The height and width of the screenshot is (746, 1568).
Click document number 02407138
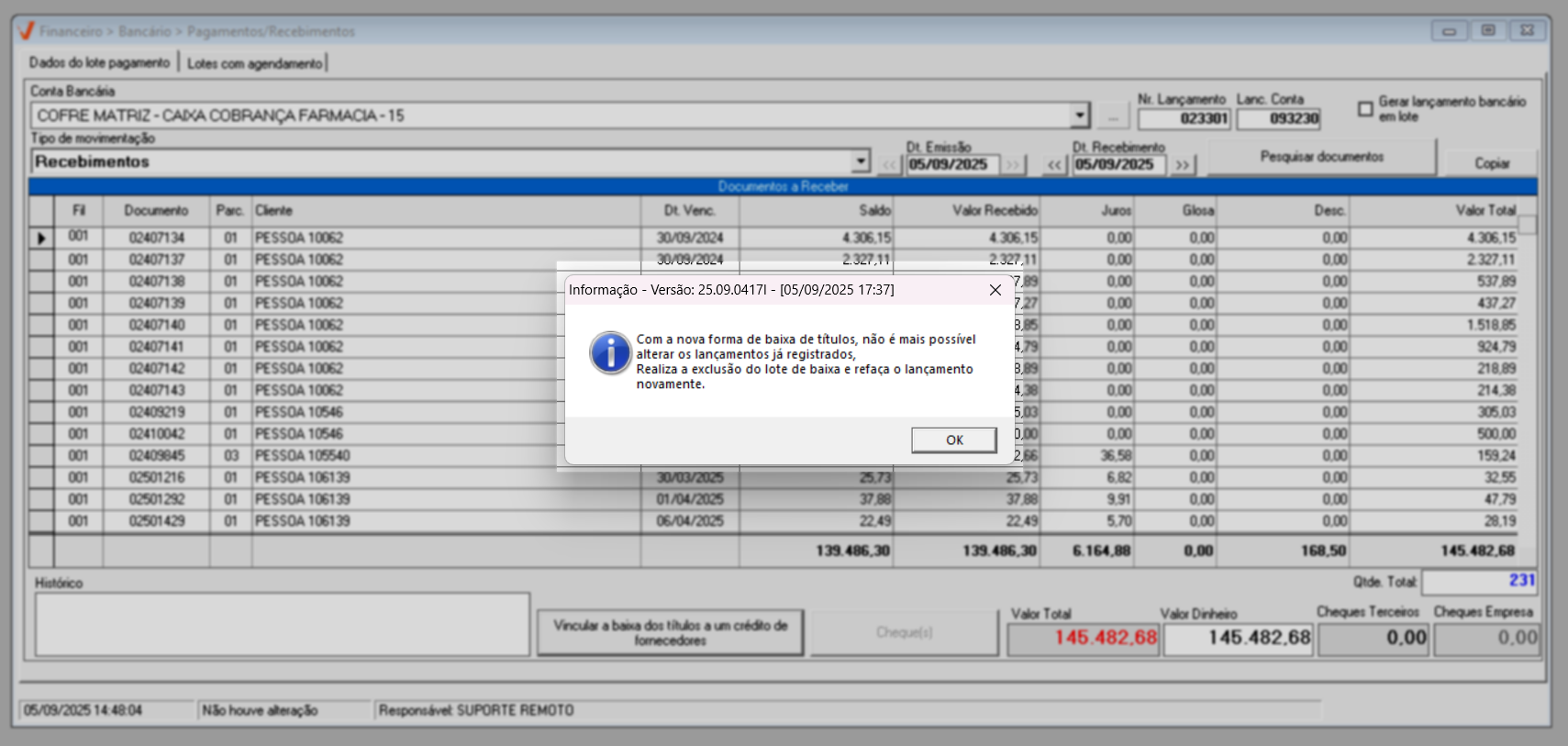(156, 282)
